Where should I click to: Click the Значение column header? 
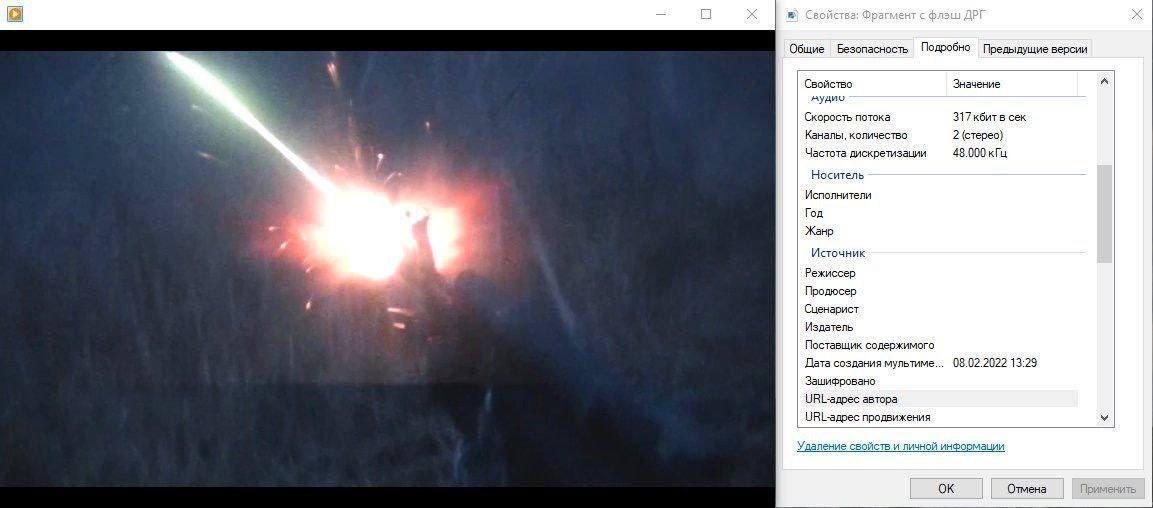[x=1012, y=84]
